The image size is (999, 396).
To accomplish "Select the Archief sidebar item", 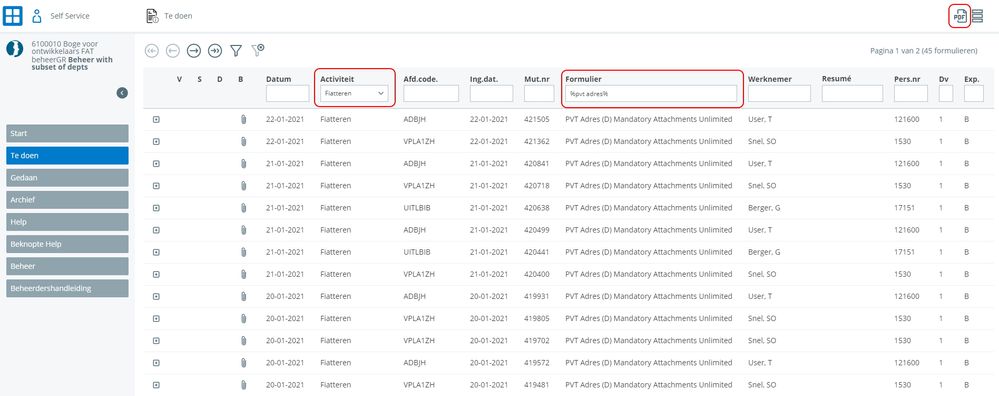I will 68,200.
